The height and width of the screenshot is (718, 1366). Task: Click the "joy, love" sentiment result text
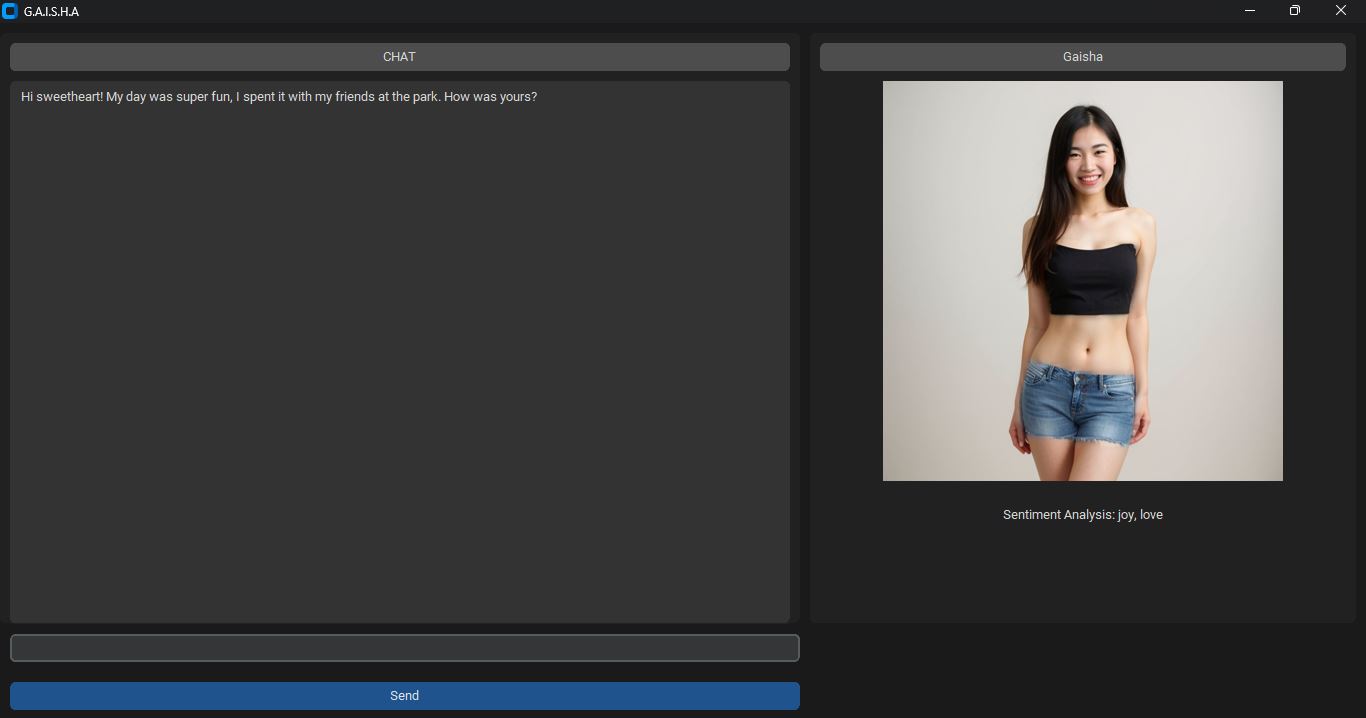coord(1140,515)
